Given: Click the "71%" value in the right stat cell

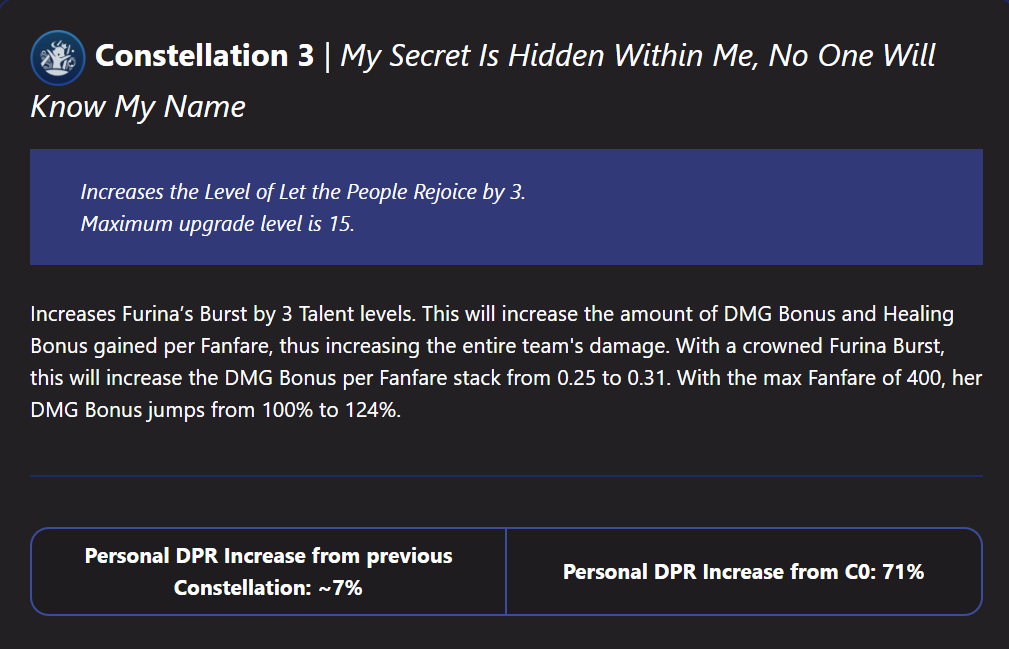Looking at the screenshot, I should coord(903,572).
